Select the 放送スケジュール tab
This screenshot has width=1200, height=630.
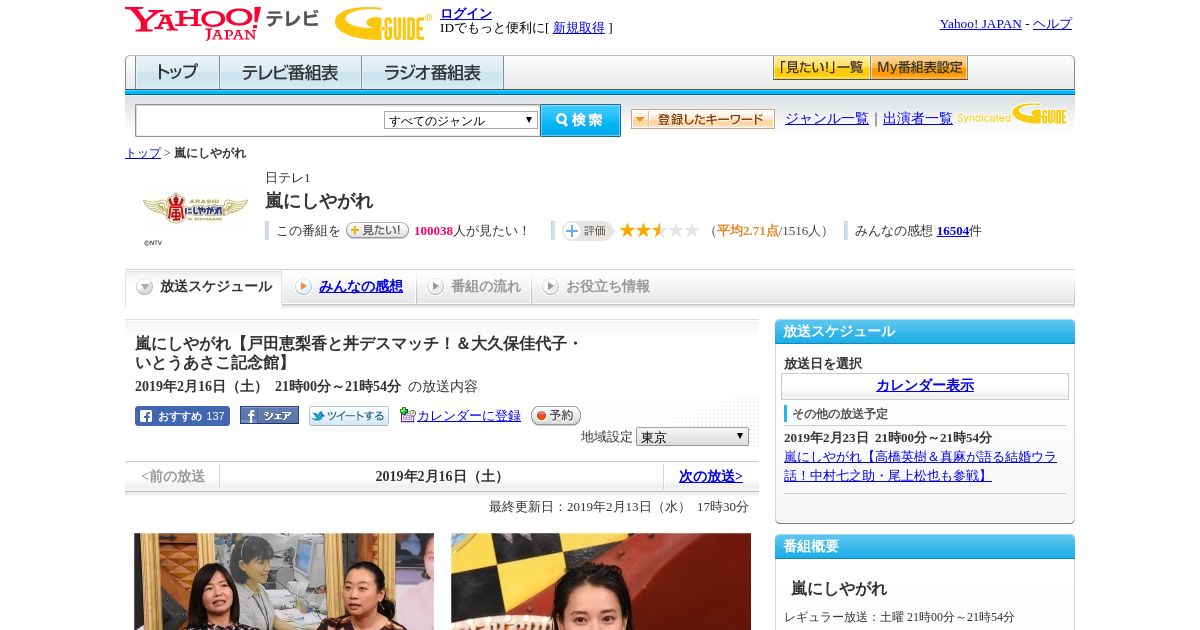[204, 287]
